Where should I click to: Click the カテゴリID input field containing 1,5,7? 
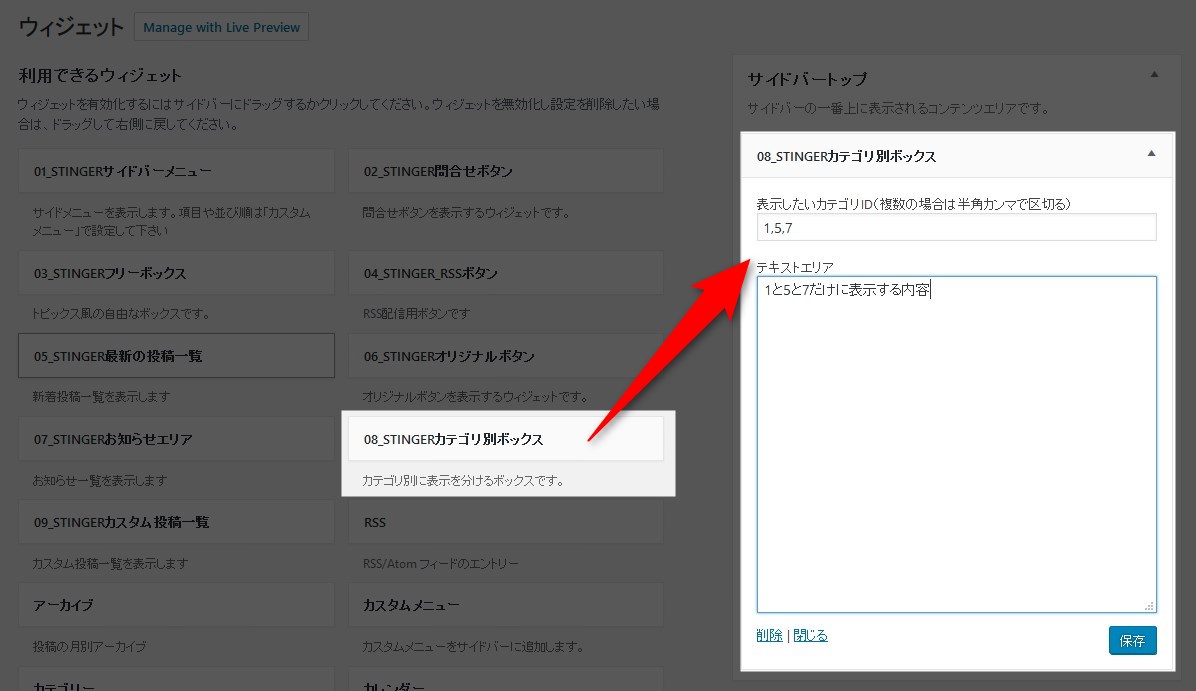pos(956,227)
